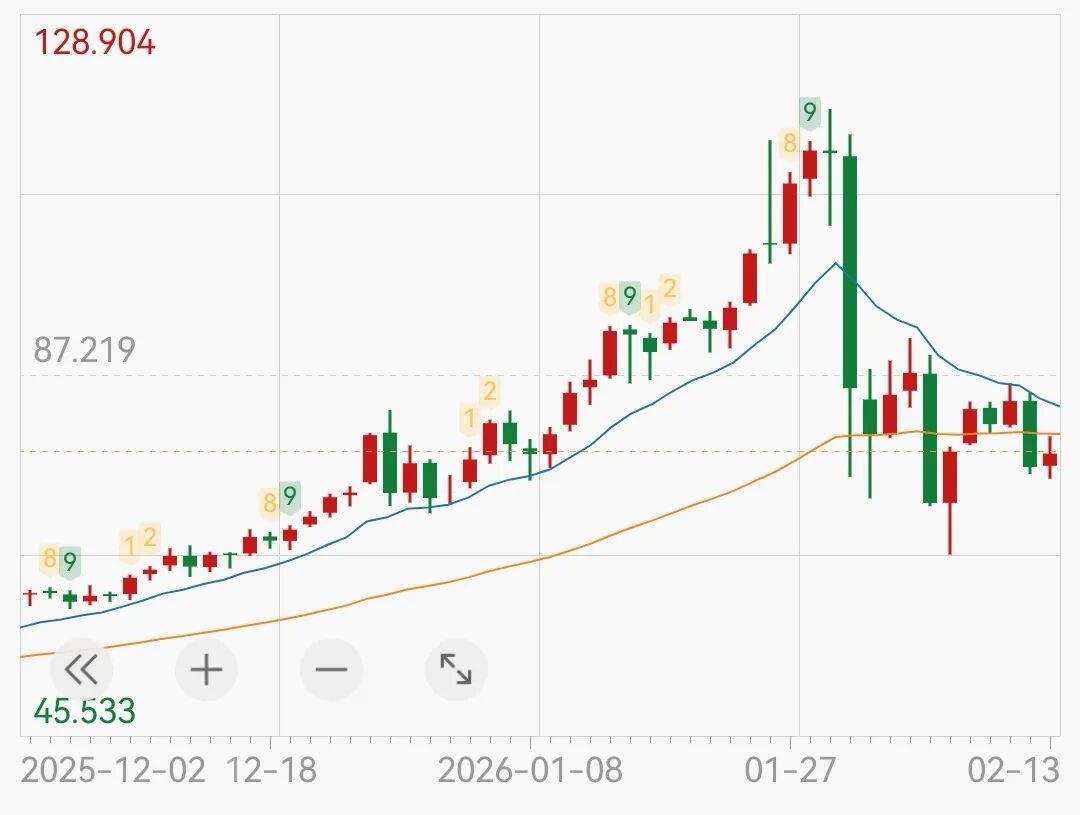Viewport: 1080px width, 815px height.
Task: Click the 01-27 date on the axis
Action: (791, 771)
